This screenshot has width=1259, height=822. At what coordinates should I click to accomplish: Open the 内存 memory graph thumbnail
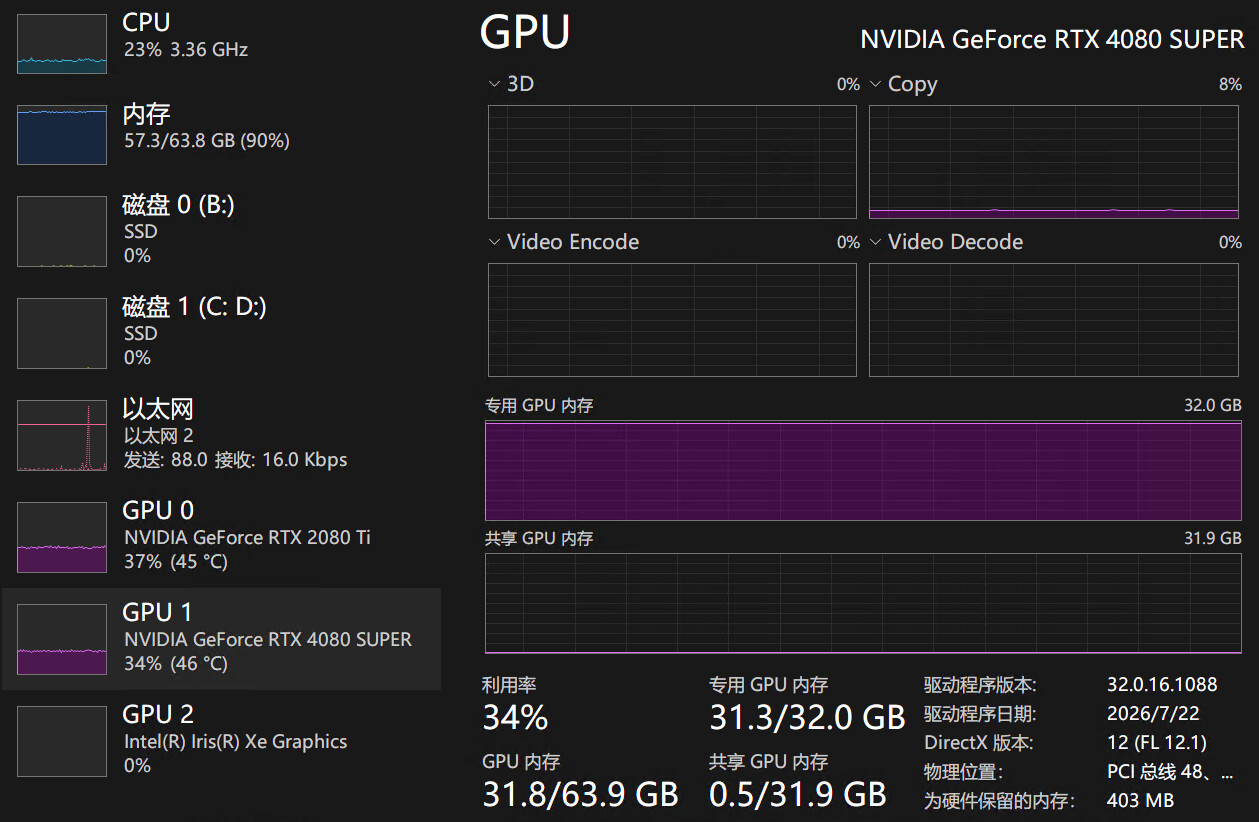[62, 134]
